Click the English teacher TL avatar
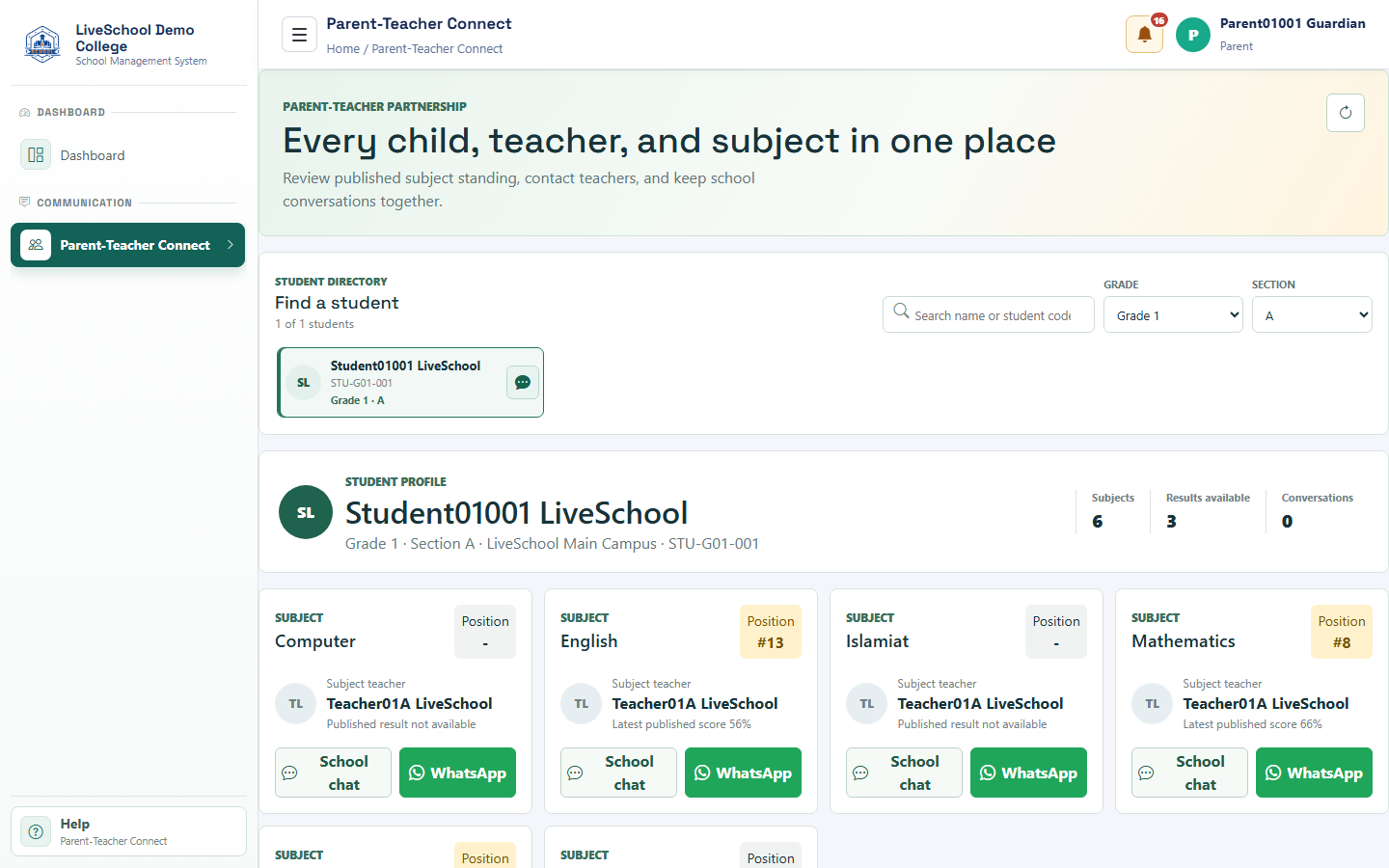 pos(582,704)
